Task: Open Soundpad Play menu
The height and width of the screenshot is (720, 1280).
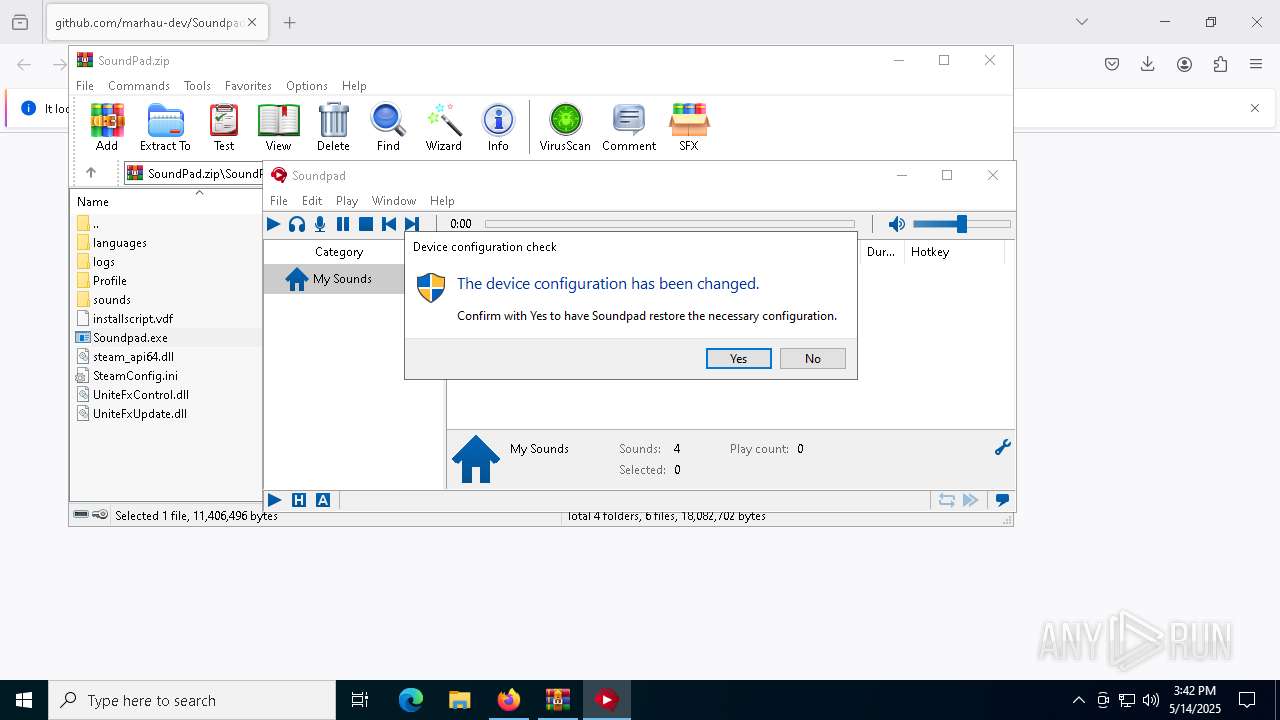Action: (347, 201)
